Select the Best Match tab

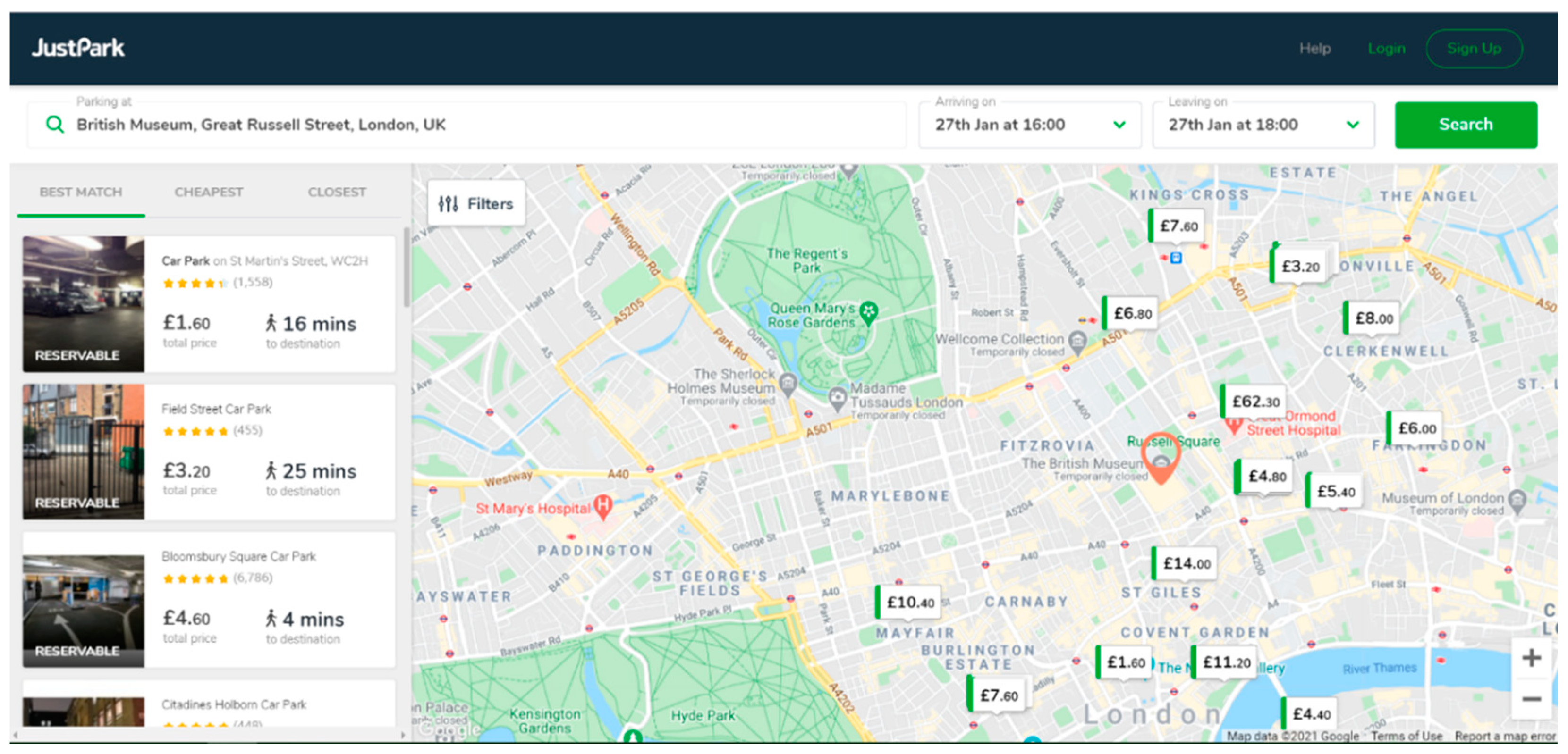coord(81,192)
